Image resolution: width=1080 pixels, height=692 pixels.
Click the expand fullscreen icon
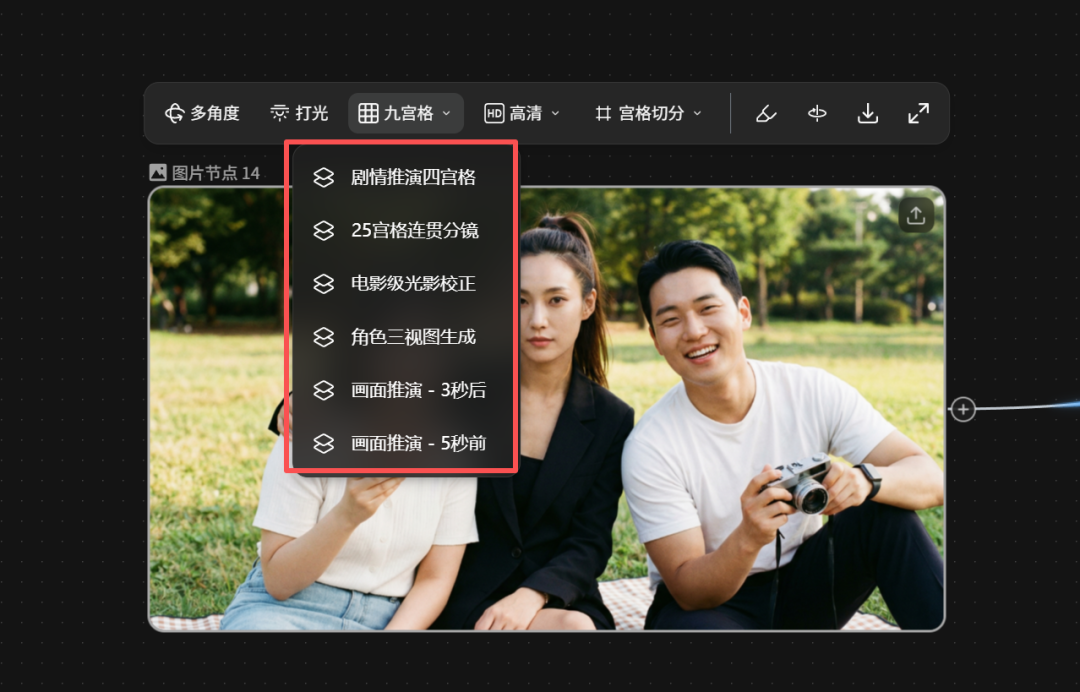[919, 113]
